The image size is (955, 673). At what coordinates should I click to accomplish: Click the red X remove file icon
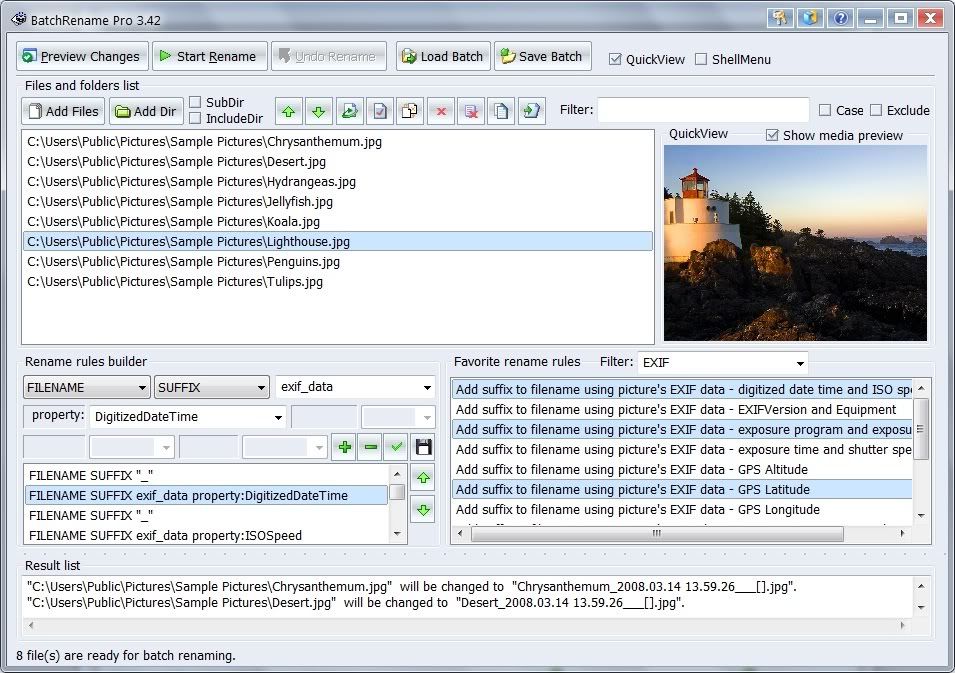(x=439, y=111)
